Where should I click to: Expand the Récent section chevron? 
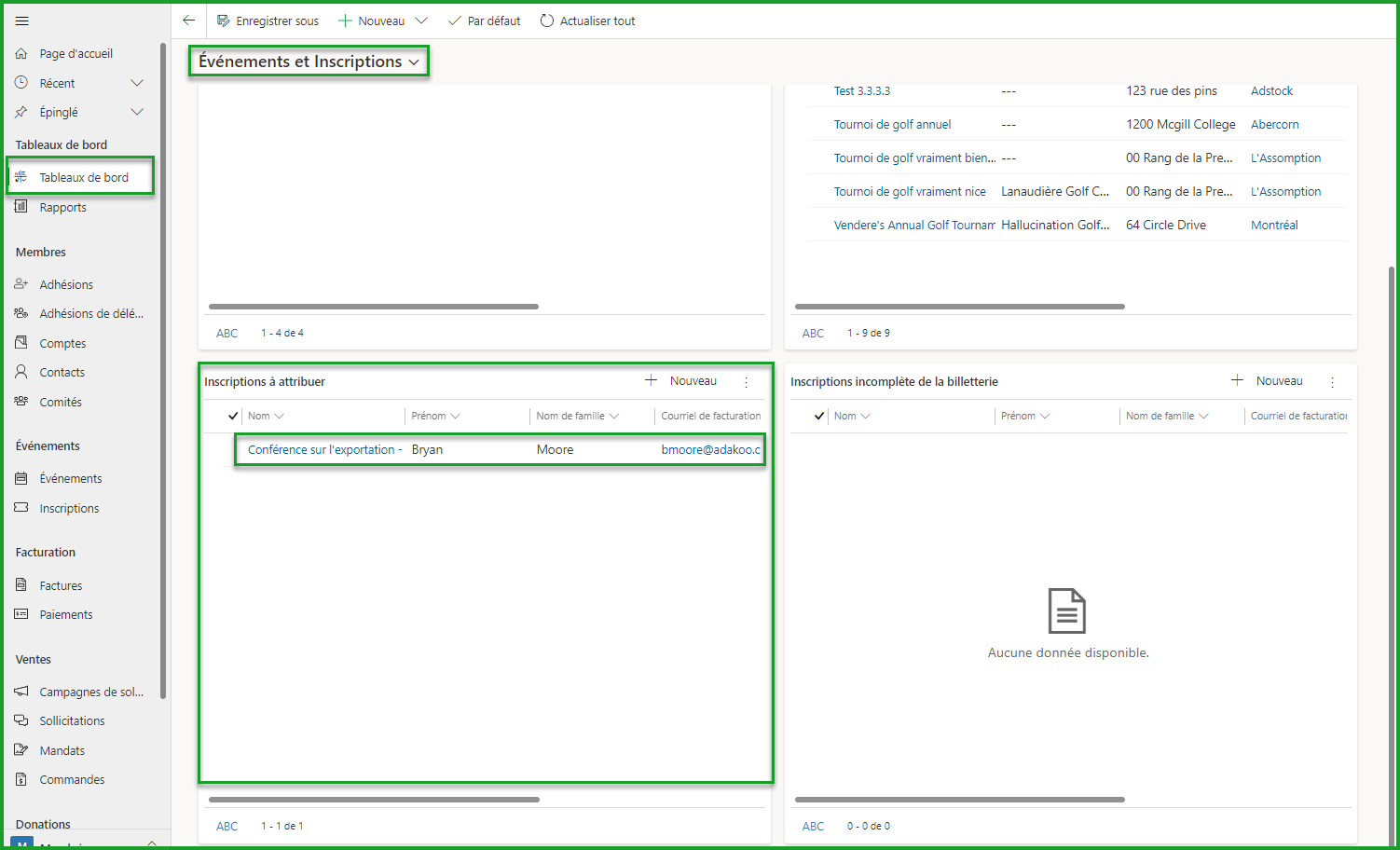click(x=137, y=83)
